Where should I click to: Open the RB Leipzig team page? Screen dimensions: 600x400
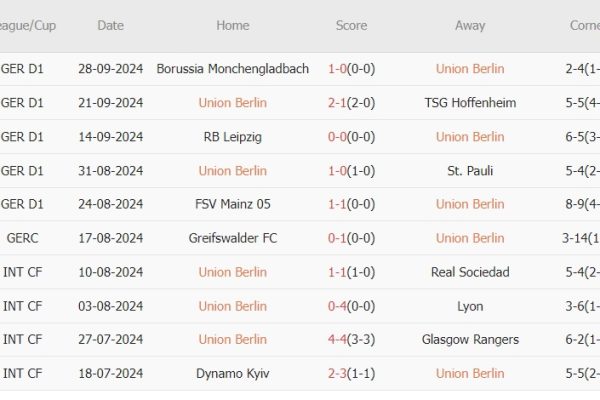233,137
